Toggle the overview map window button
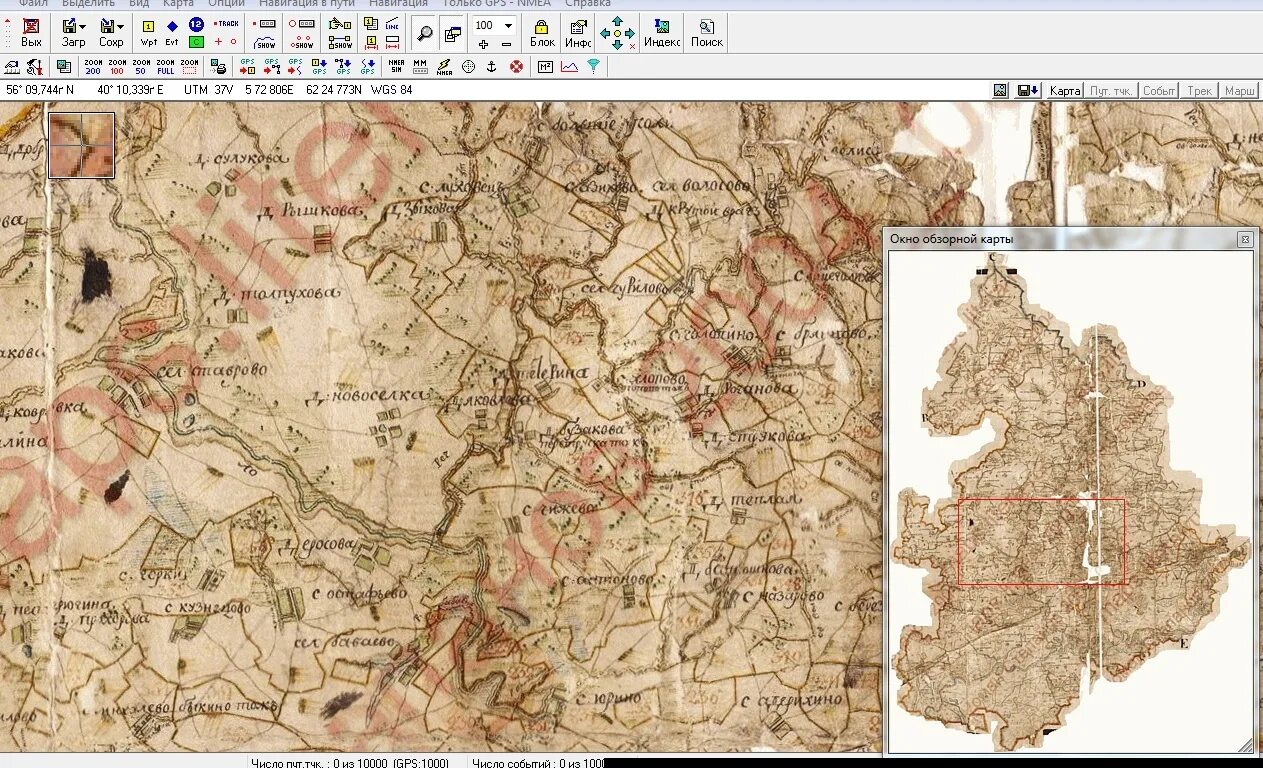 452,33
